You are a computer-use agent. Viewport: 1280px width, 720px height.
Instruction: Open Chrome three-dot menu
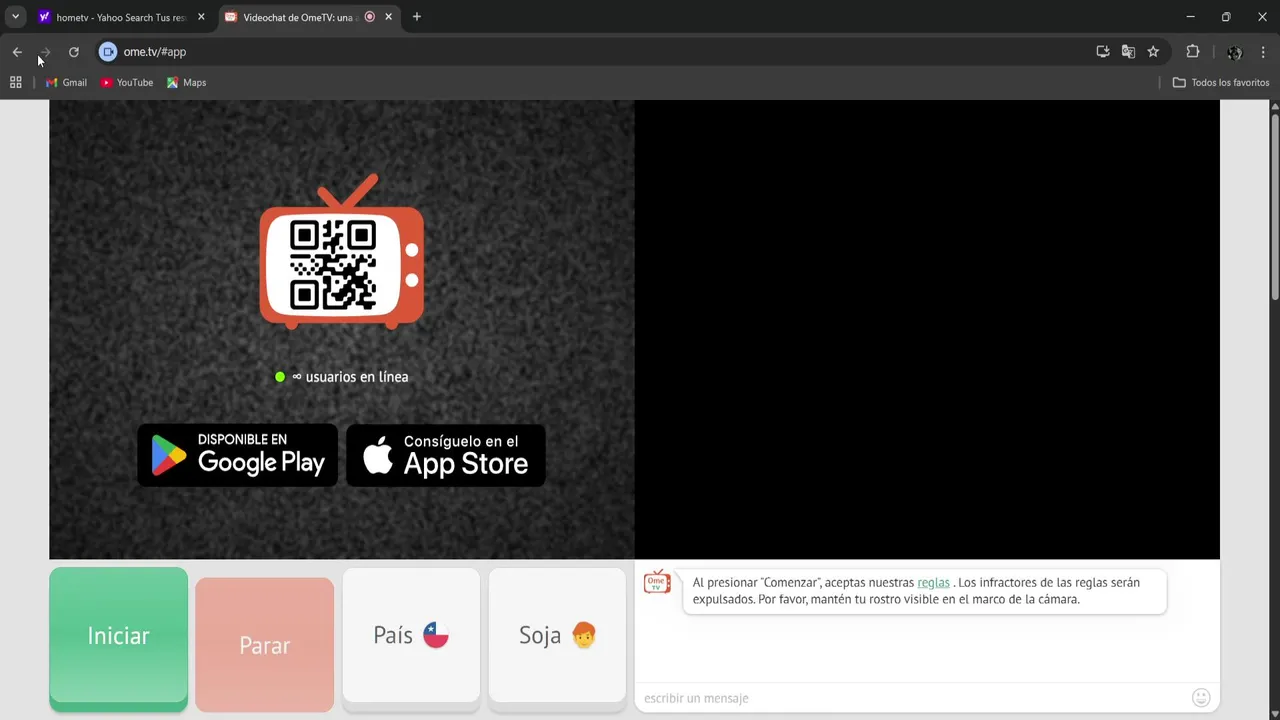coord(1263,52)
